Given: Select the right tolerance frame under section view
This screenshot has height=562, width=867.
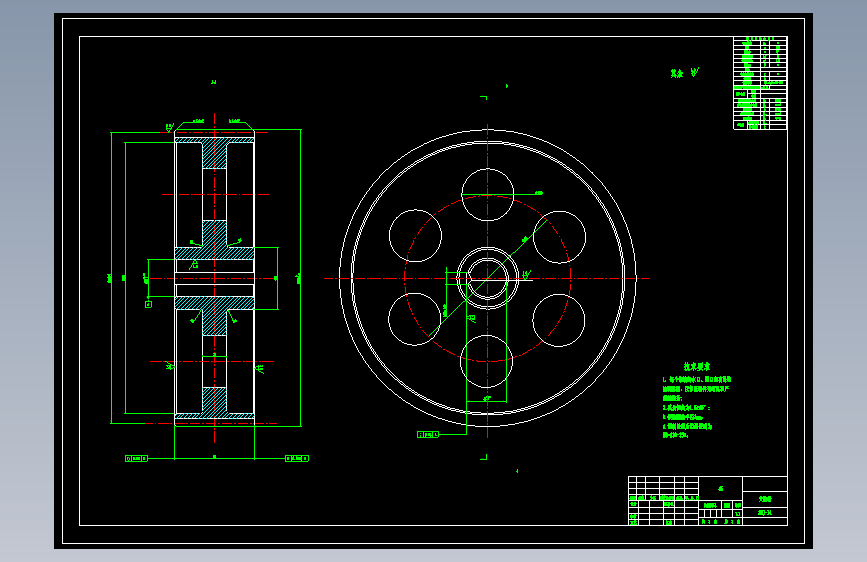Looking at the screenshot, I should [x=297, y=459].
